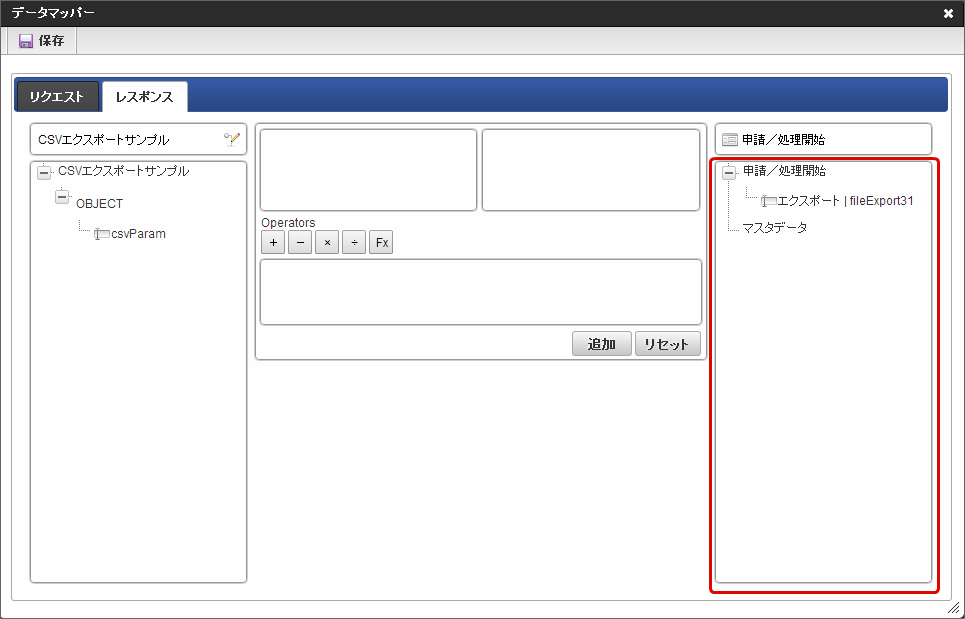Click the form icon next to 申請／処理開始 header
The width and height of the screenshot is (965, 619).
tap(730, 140)
